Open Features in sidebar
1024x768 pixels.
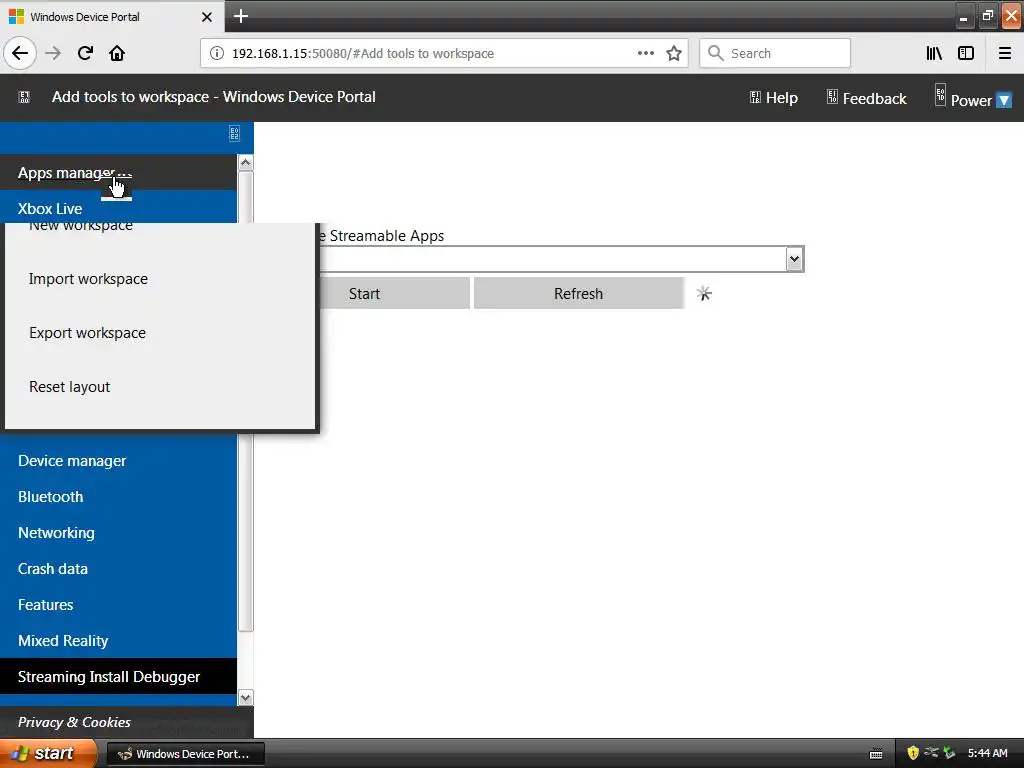point(118,604)
